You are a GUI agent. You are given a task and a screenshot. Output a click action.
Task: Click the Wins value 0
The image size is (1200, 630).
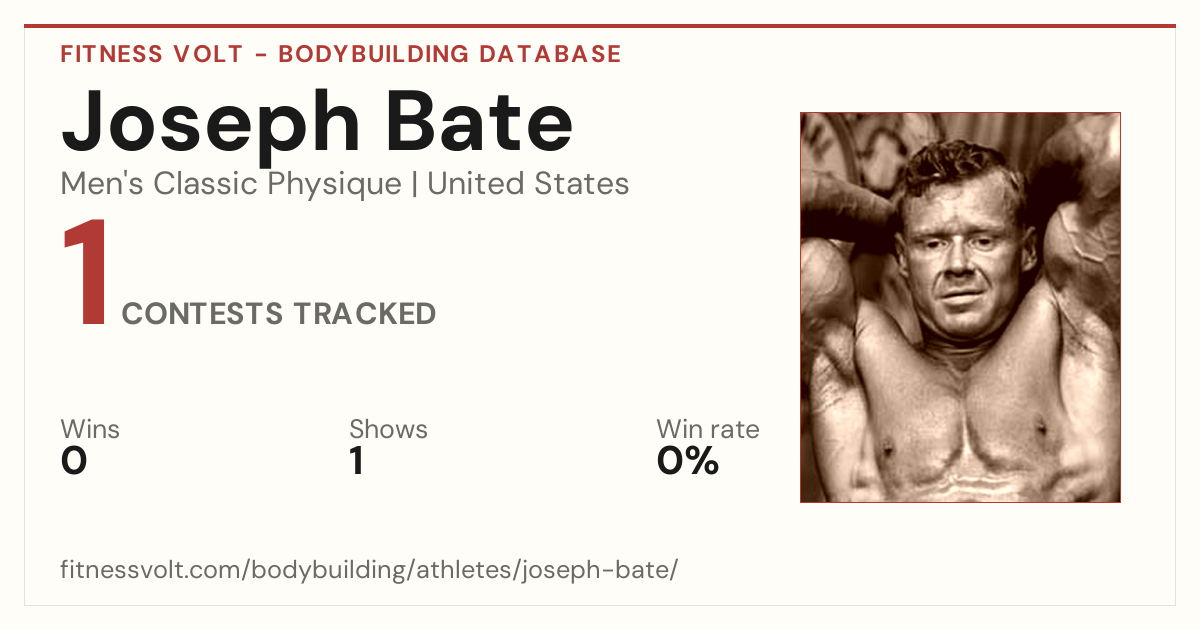[74, 461]
